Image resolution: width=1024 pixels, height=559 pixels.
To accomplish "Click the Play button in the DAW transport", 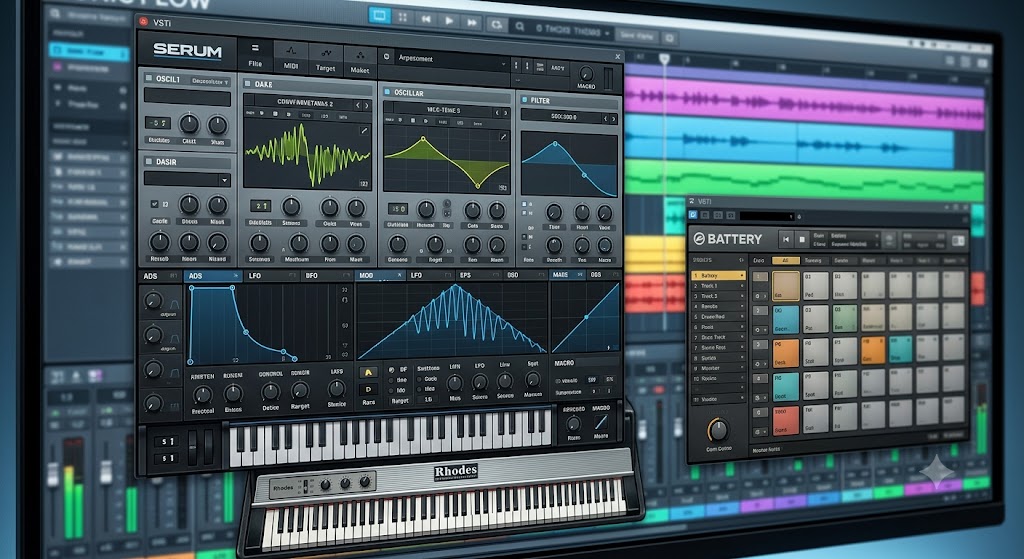I will [x=449, y=21].
